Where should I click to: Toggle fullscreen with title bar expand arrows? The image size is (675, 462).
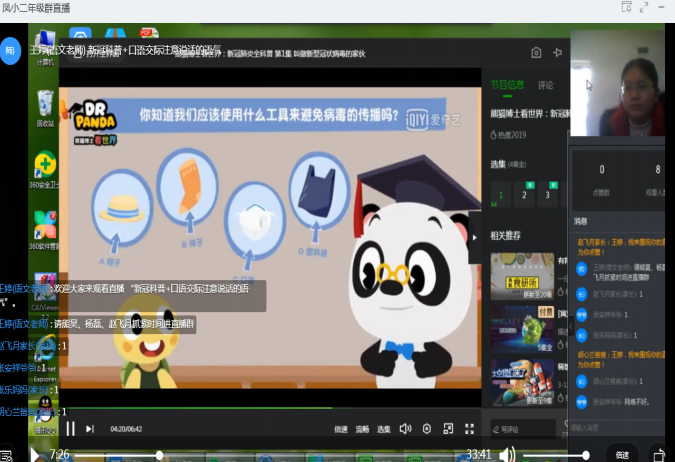(x=644, y=7)
